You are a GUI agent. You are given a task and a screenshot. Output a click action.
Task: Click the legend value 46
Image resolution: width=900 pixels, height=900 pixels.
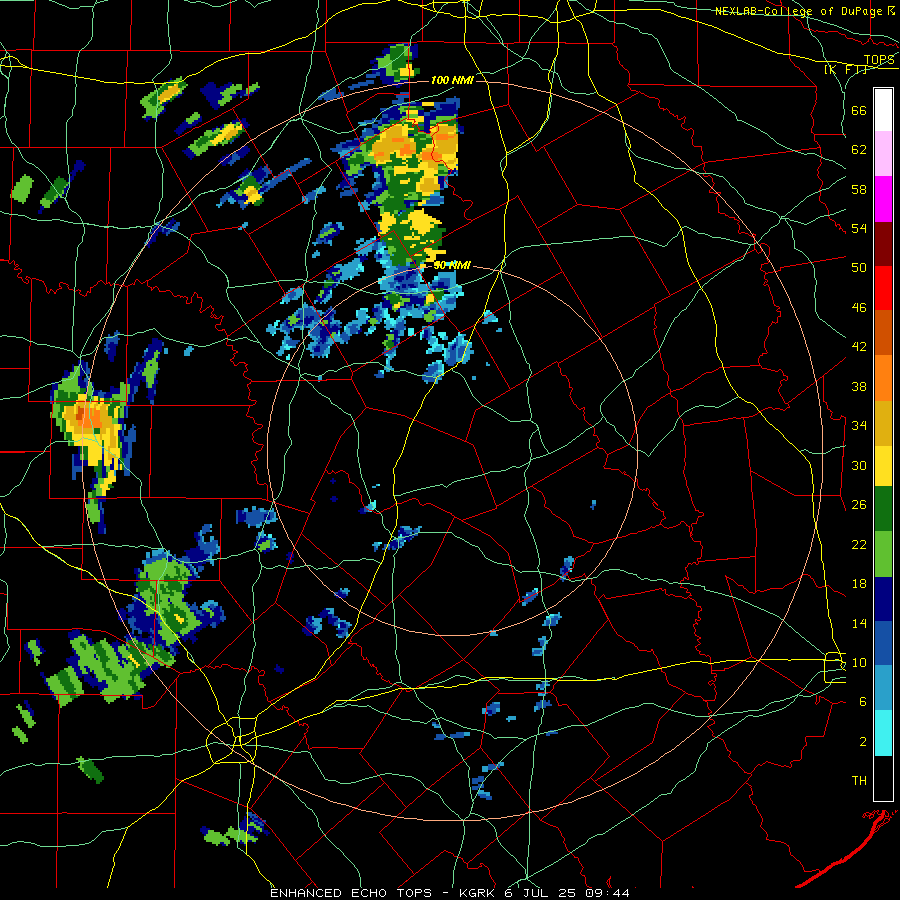click(x=859, y=308)
